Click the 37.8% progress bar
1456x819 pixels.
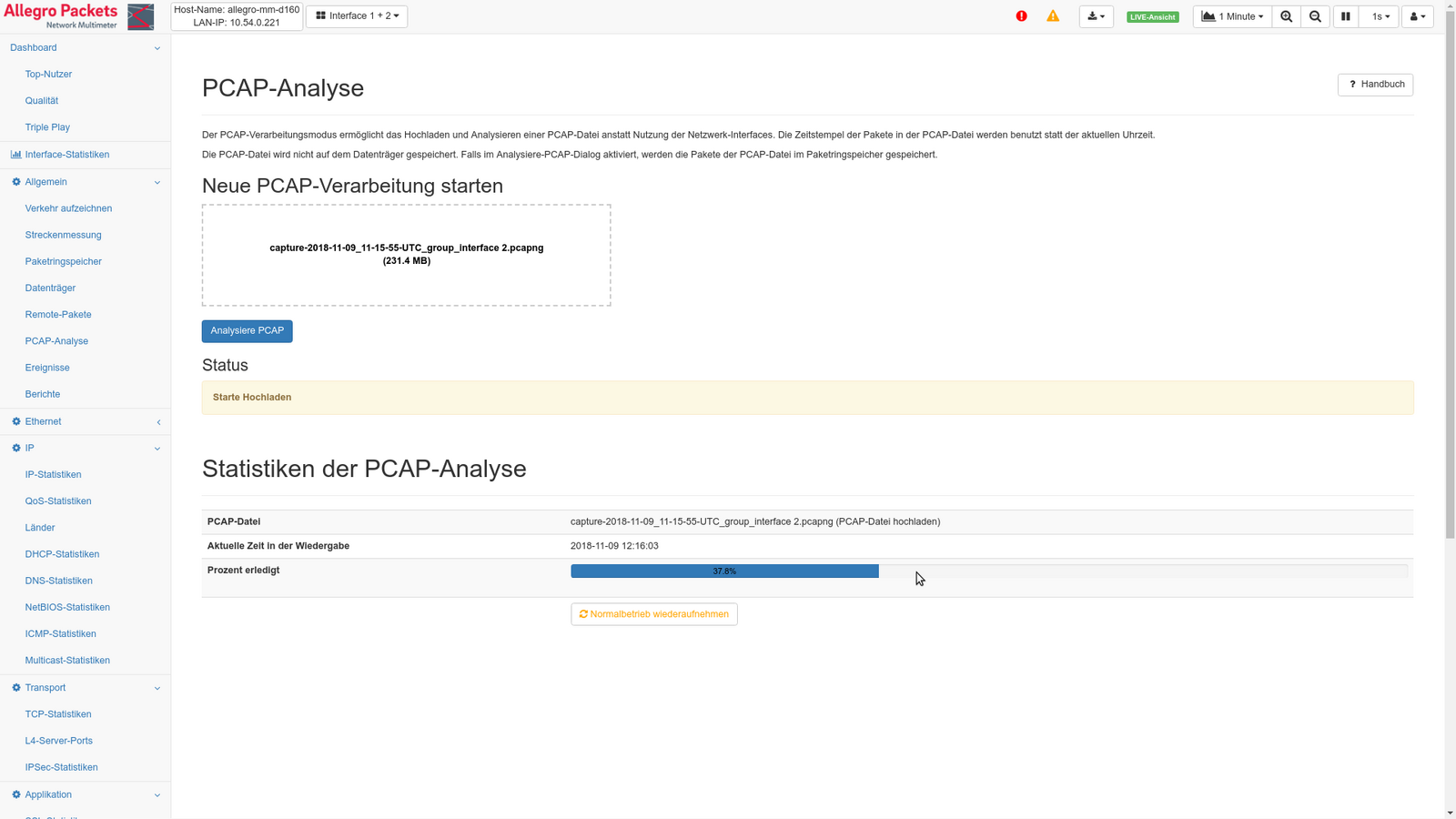tap(724, 571)
